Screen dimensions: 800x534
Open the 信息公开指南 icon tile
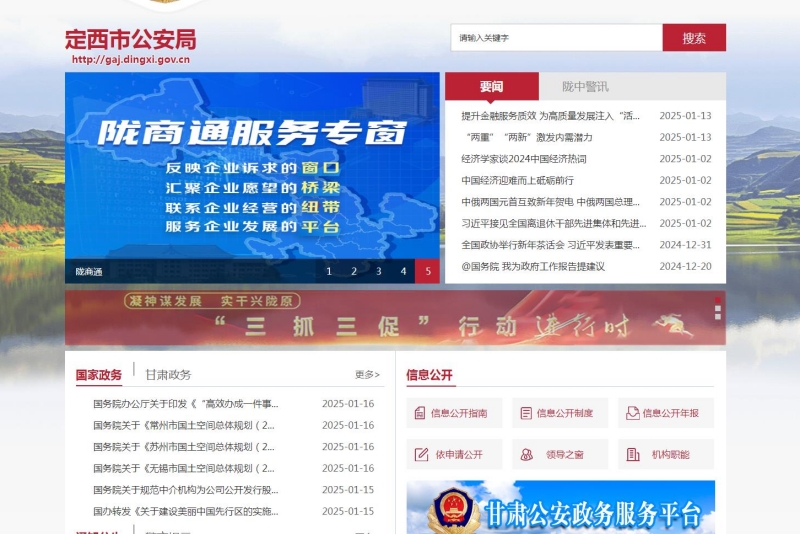pyautogui.click(x=421, y=413)
